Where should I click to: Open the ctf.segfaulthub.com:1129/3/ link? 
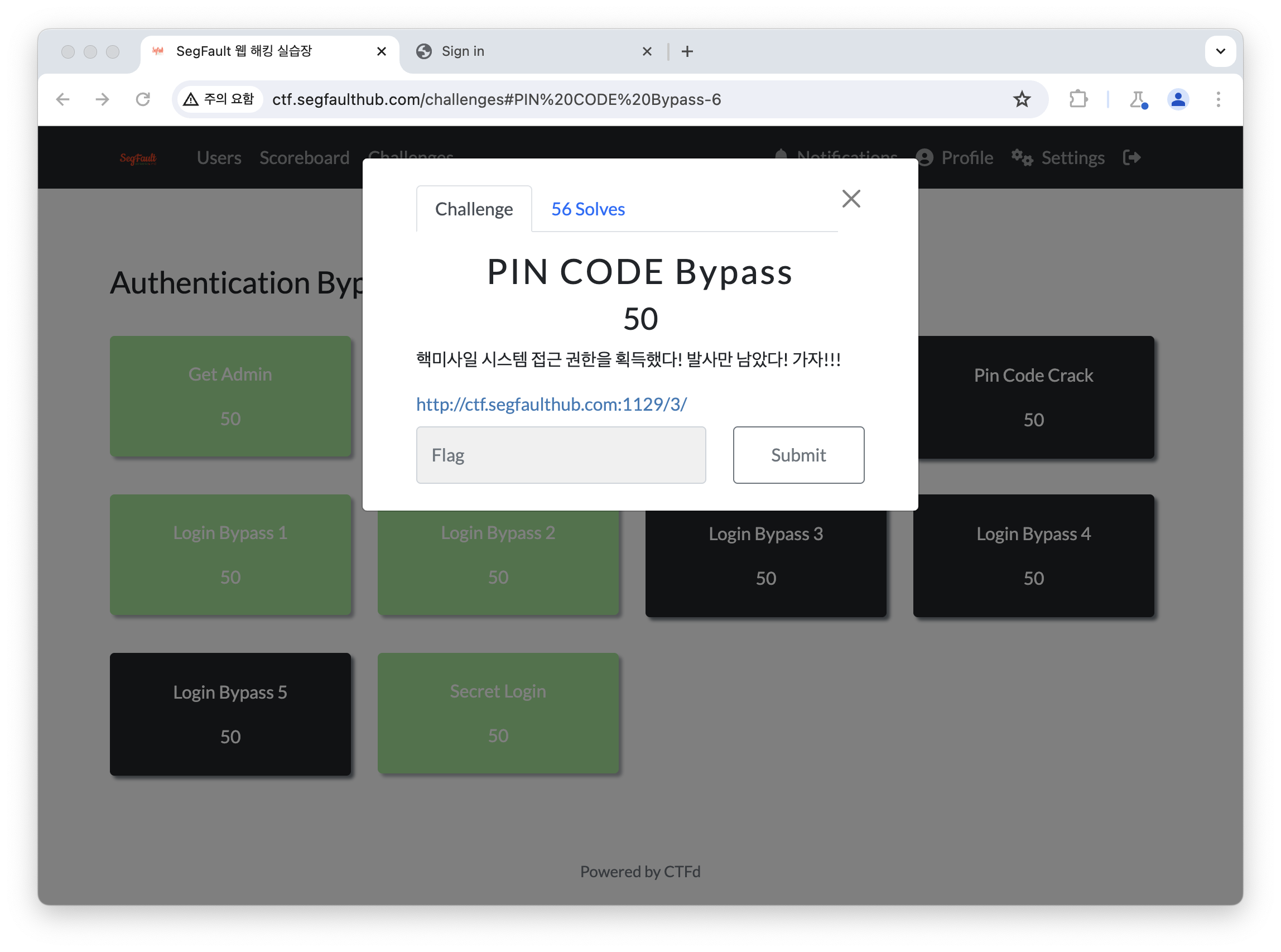(x=551, y=405)
